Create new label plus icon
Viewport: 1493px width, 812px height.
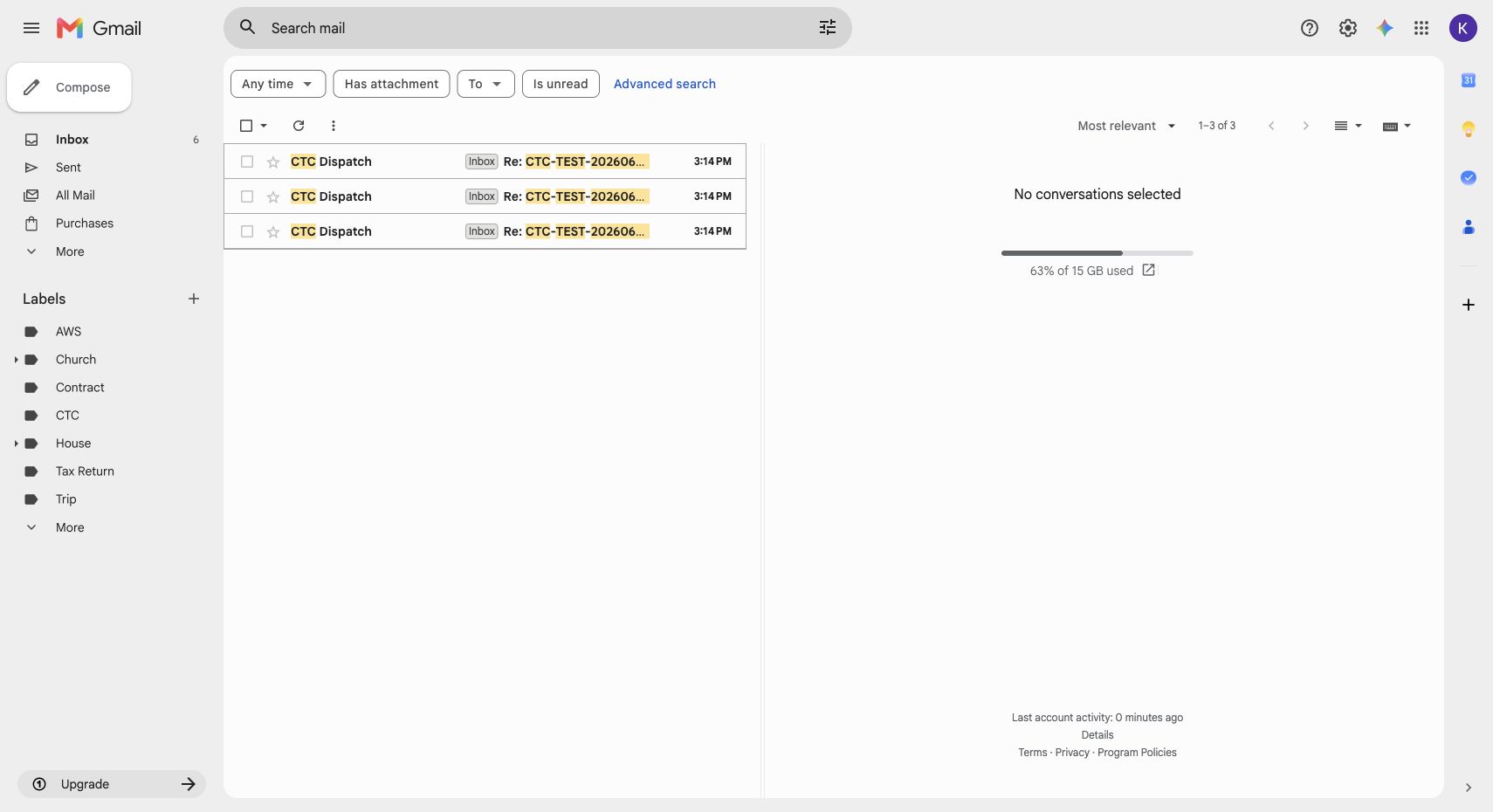[194, 299]
